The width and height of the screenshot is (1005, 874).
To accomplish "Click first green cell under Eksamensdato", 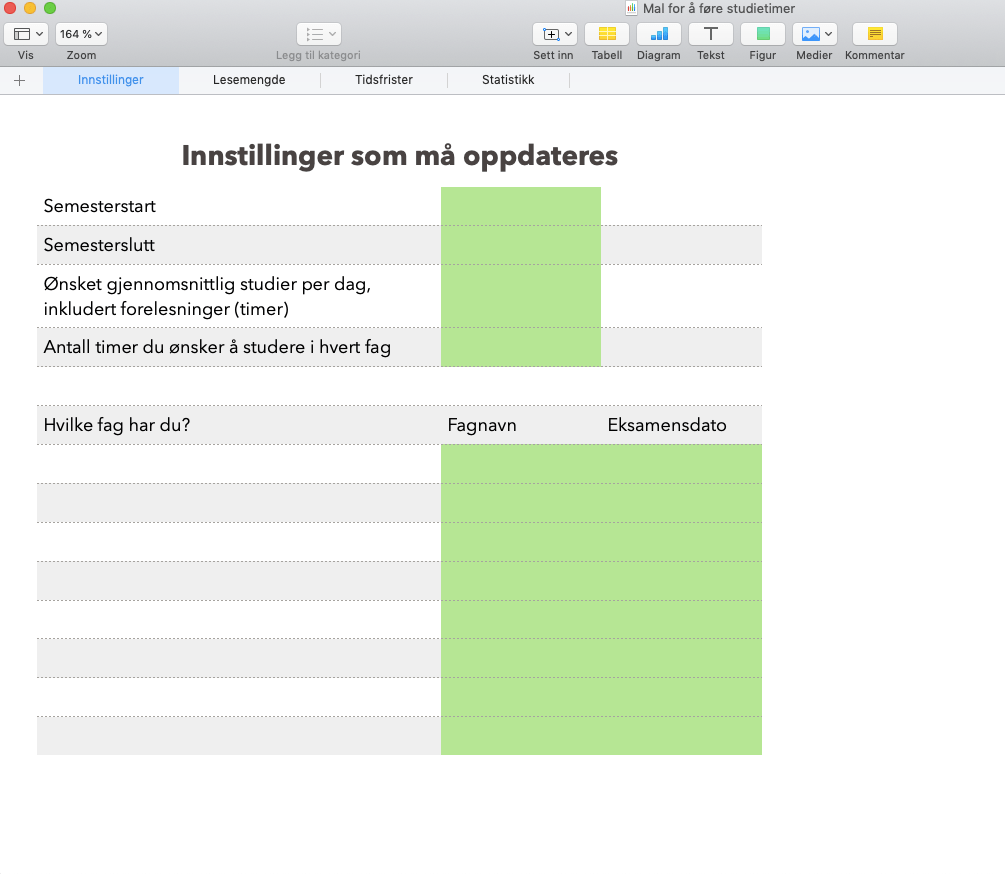I will (x=681, y=464).
